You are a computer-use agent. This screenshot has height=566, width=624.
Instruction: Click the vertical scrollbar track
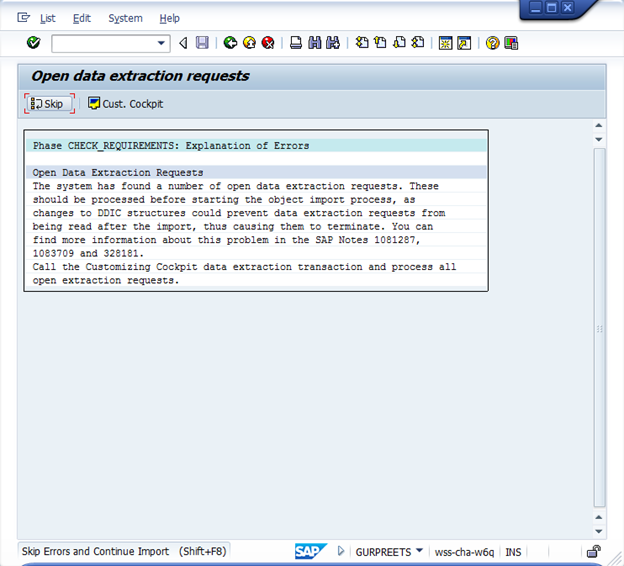(x=599, y=328)
